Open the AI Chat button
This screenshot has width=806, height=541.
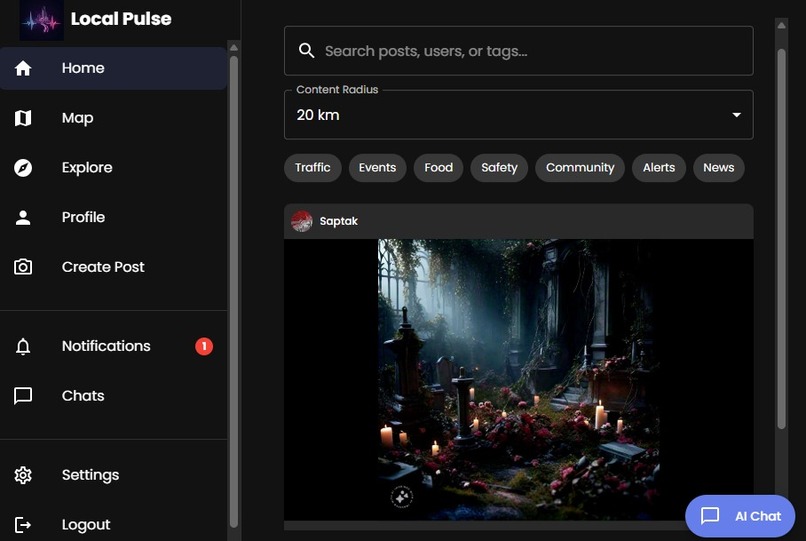pos(740,516)
